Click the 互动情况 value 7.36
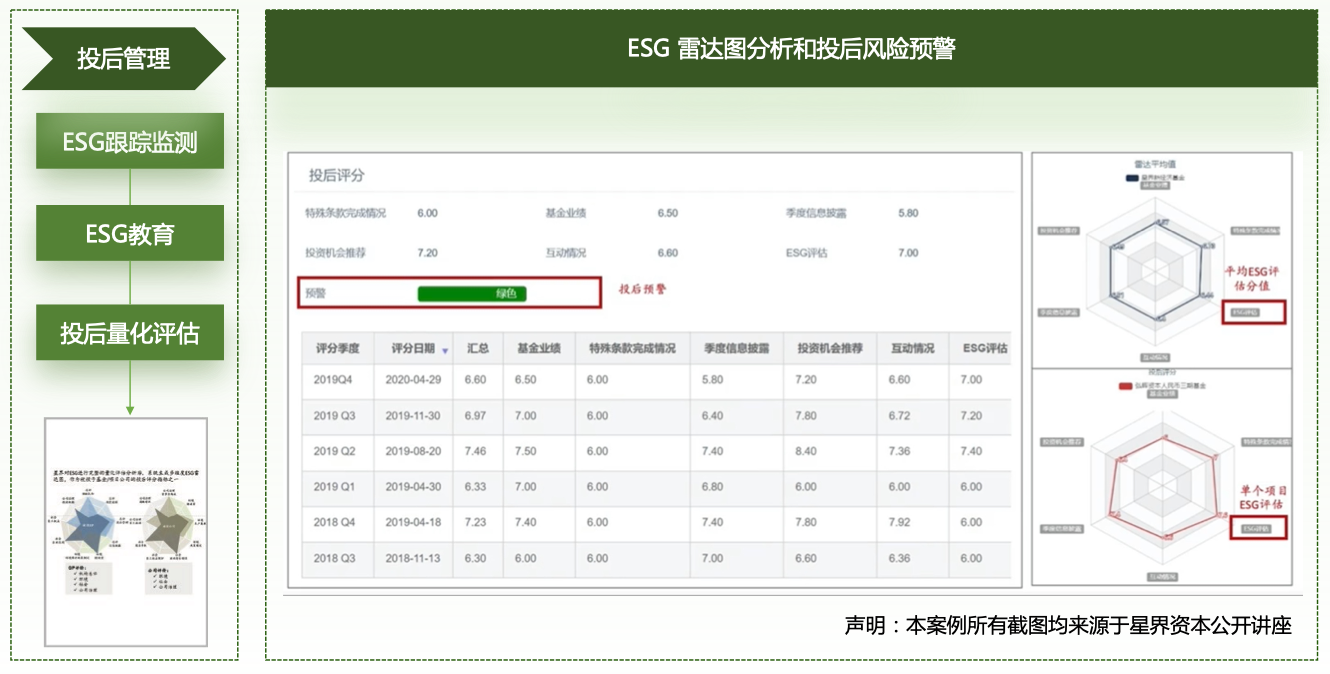 click(x=900, y=451)
